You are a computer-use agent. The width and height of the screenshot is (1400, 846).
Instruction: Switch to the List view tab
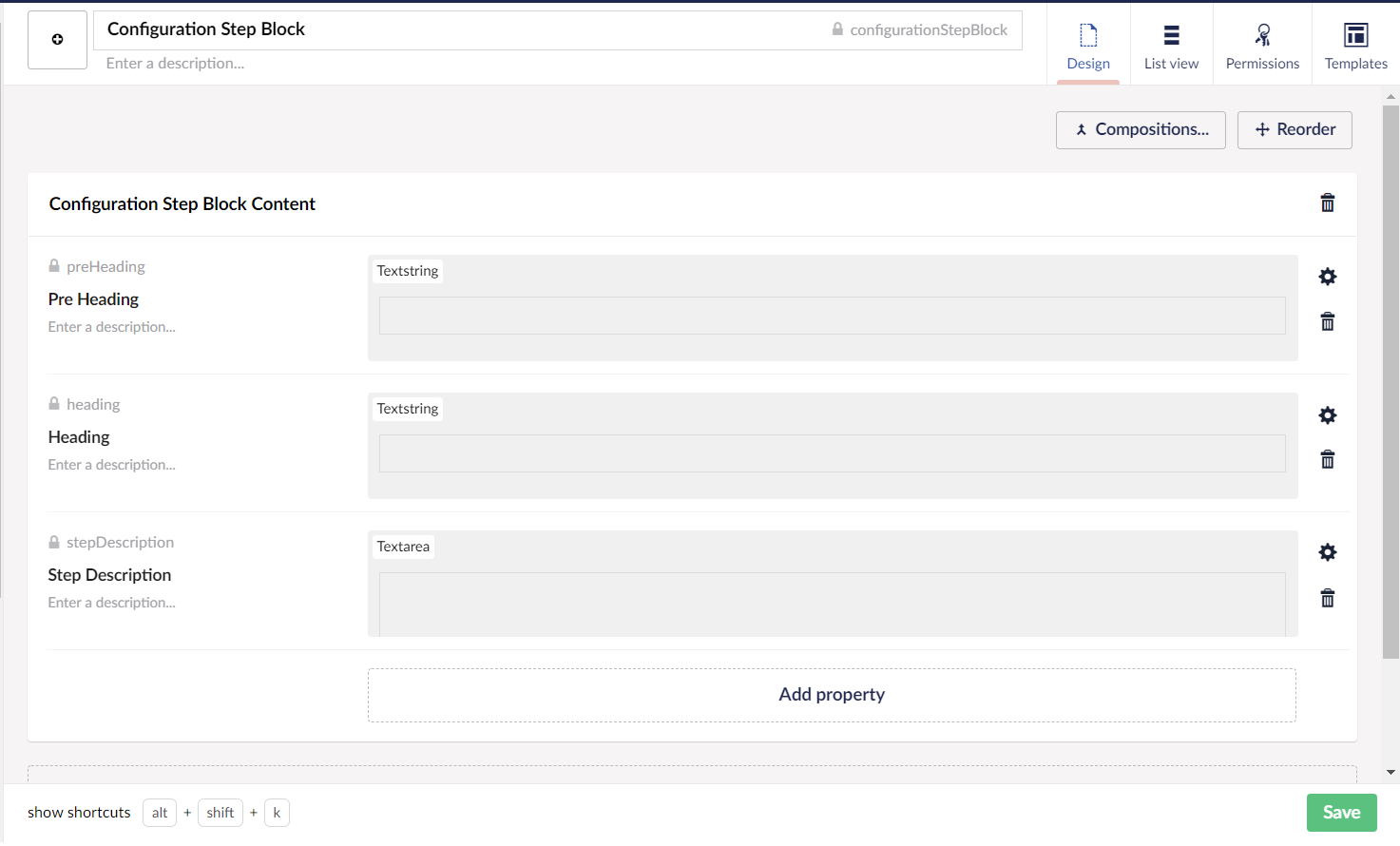[x=1171, y=45]
